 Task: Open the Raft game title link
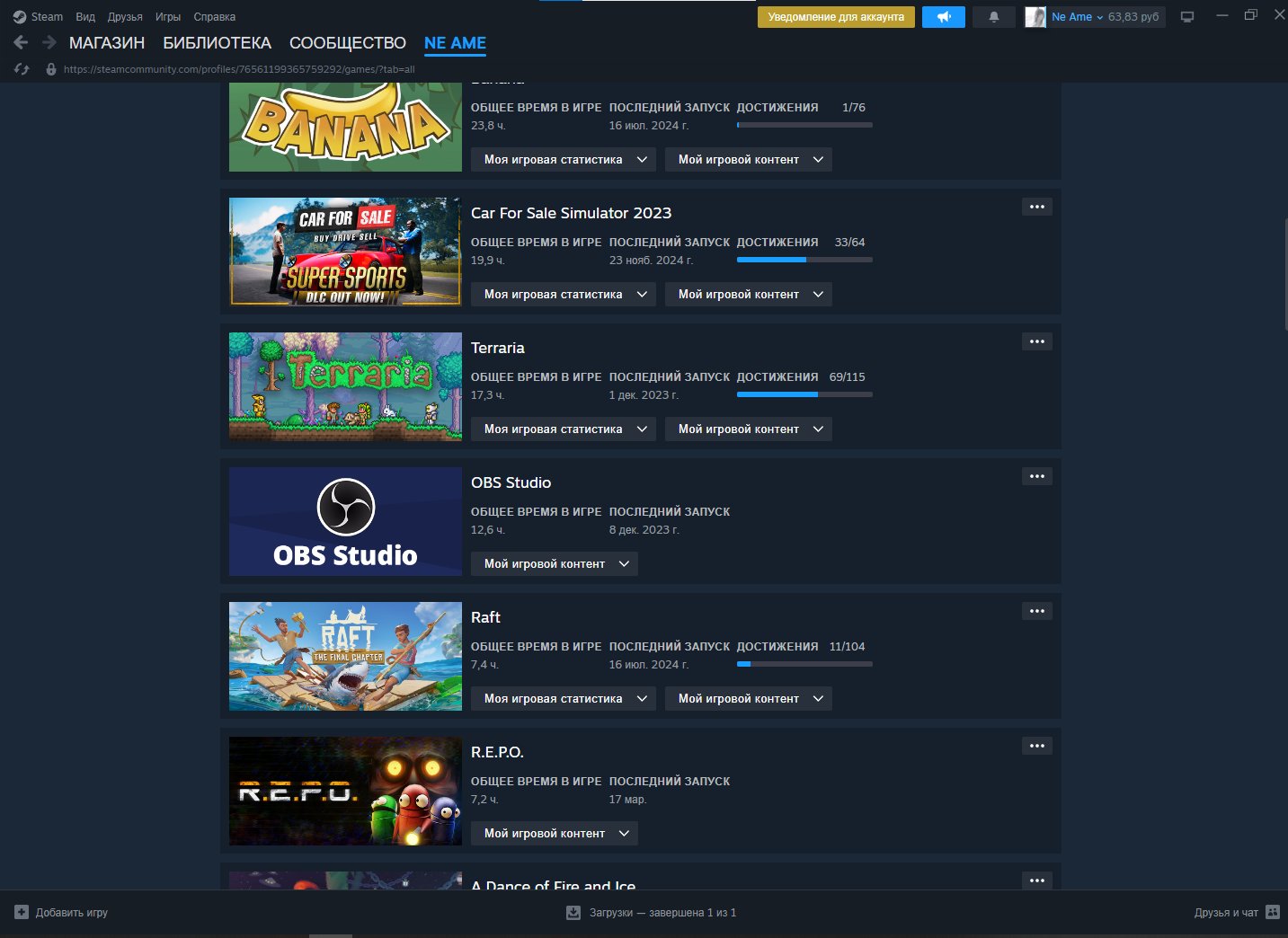coord(485,617)
